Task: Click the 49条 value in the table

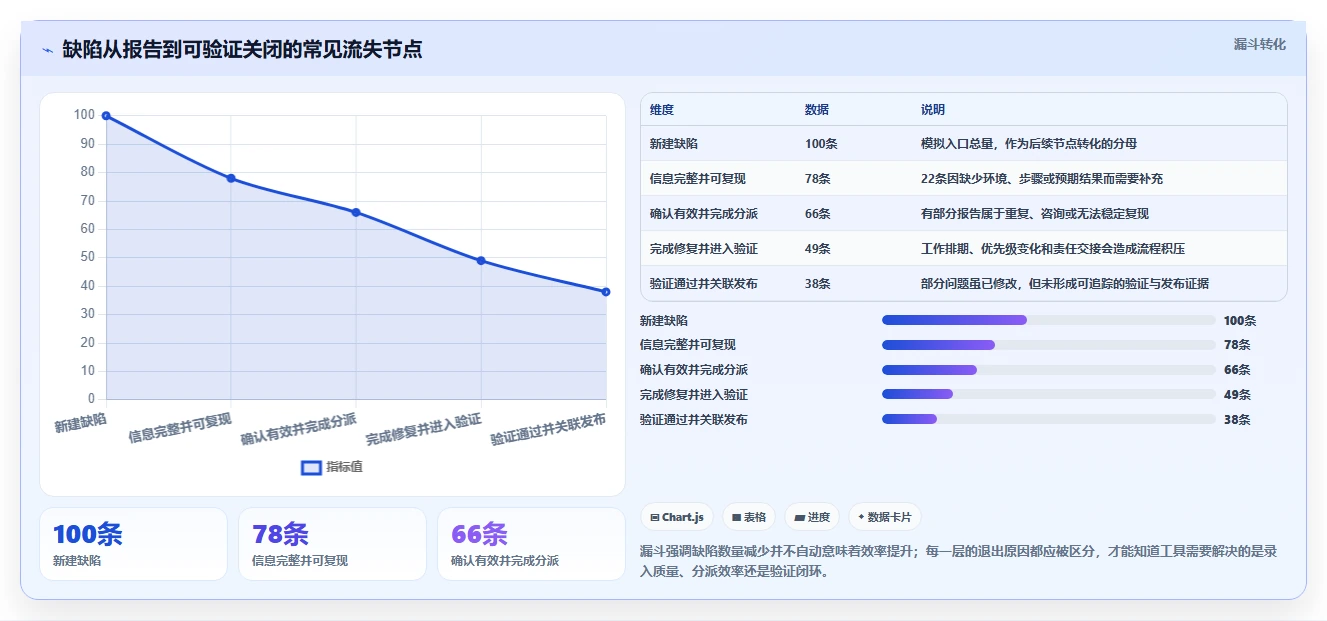Action: coord(818,249)
